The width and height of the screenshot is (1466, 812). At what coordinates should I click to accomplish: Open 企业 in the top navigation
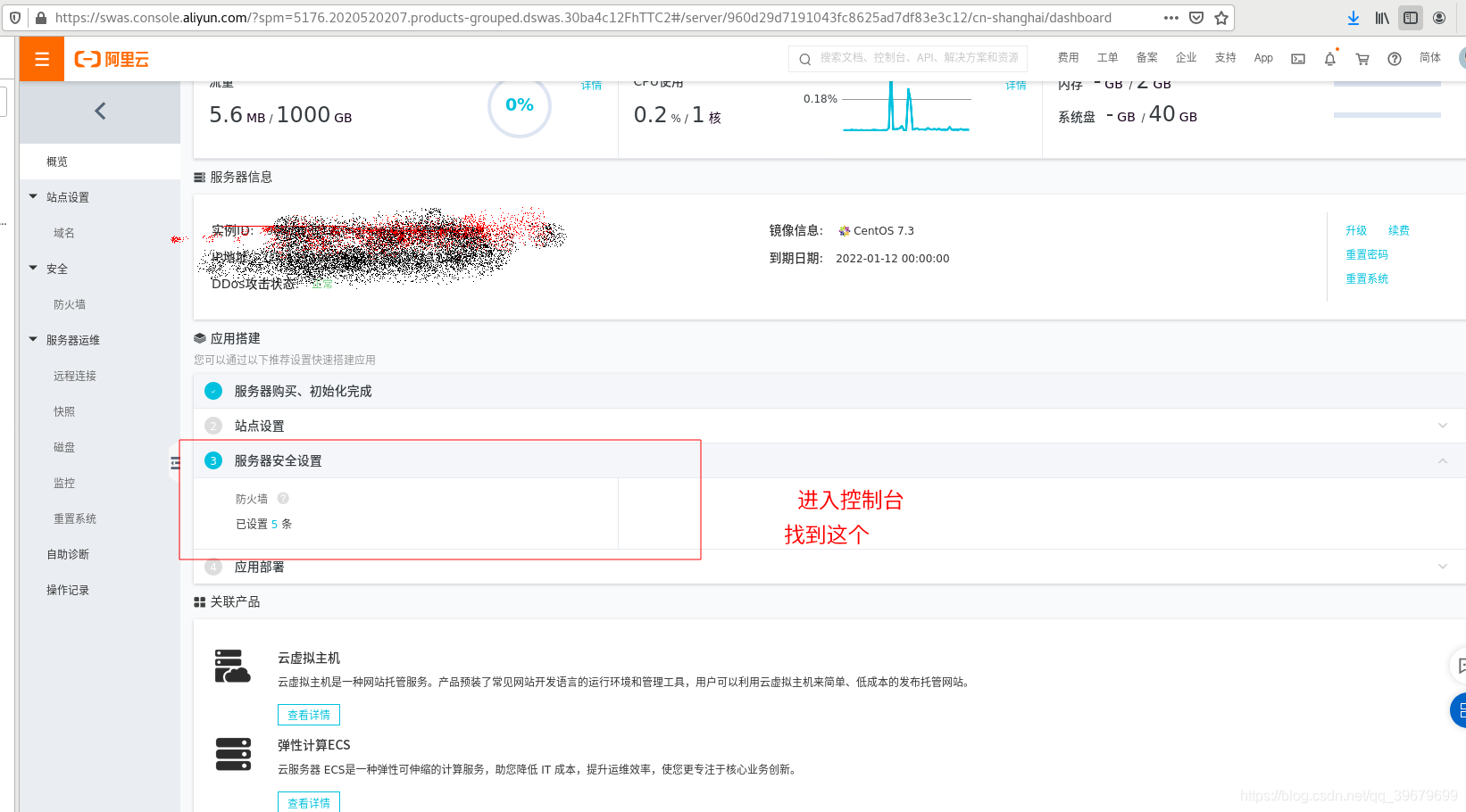tap(1186, 58)
